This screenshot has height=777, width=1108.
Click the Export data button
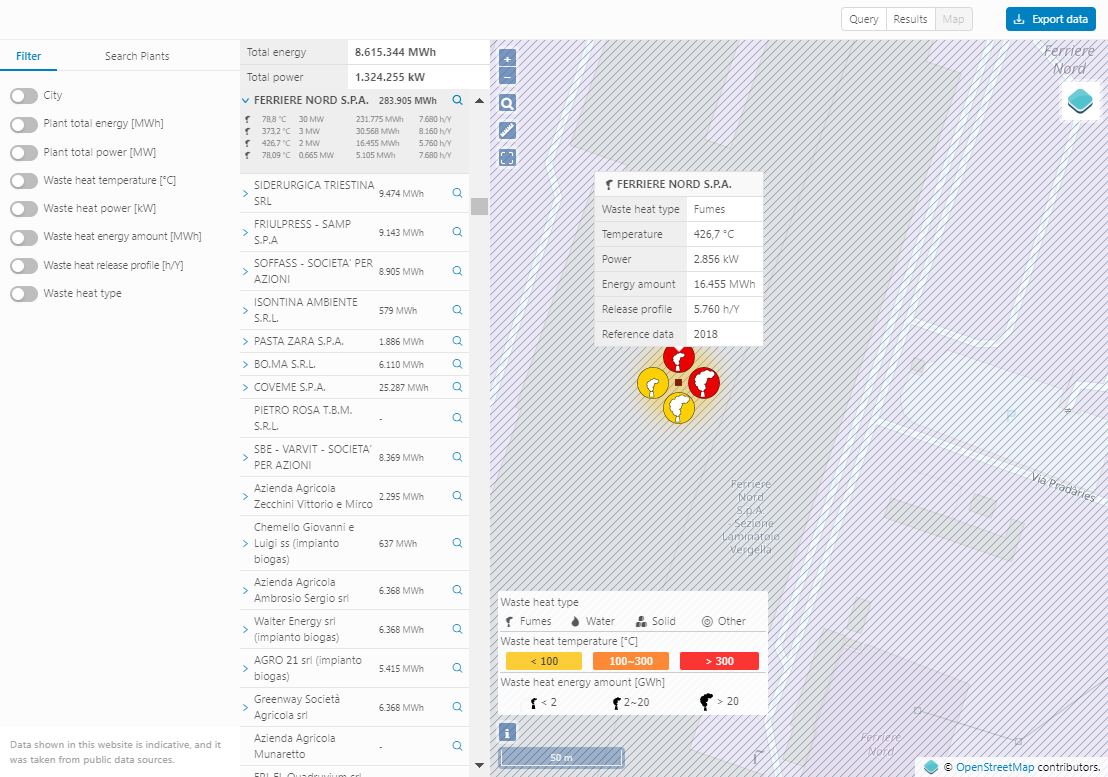[x=1051, y=19]
